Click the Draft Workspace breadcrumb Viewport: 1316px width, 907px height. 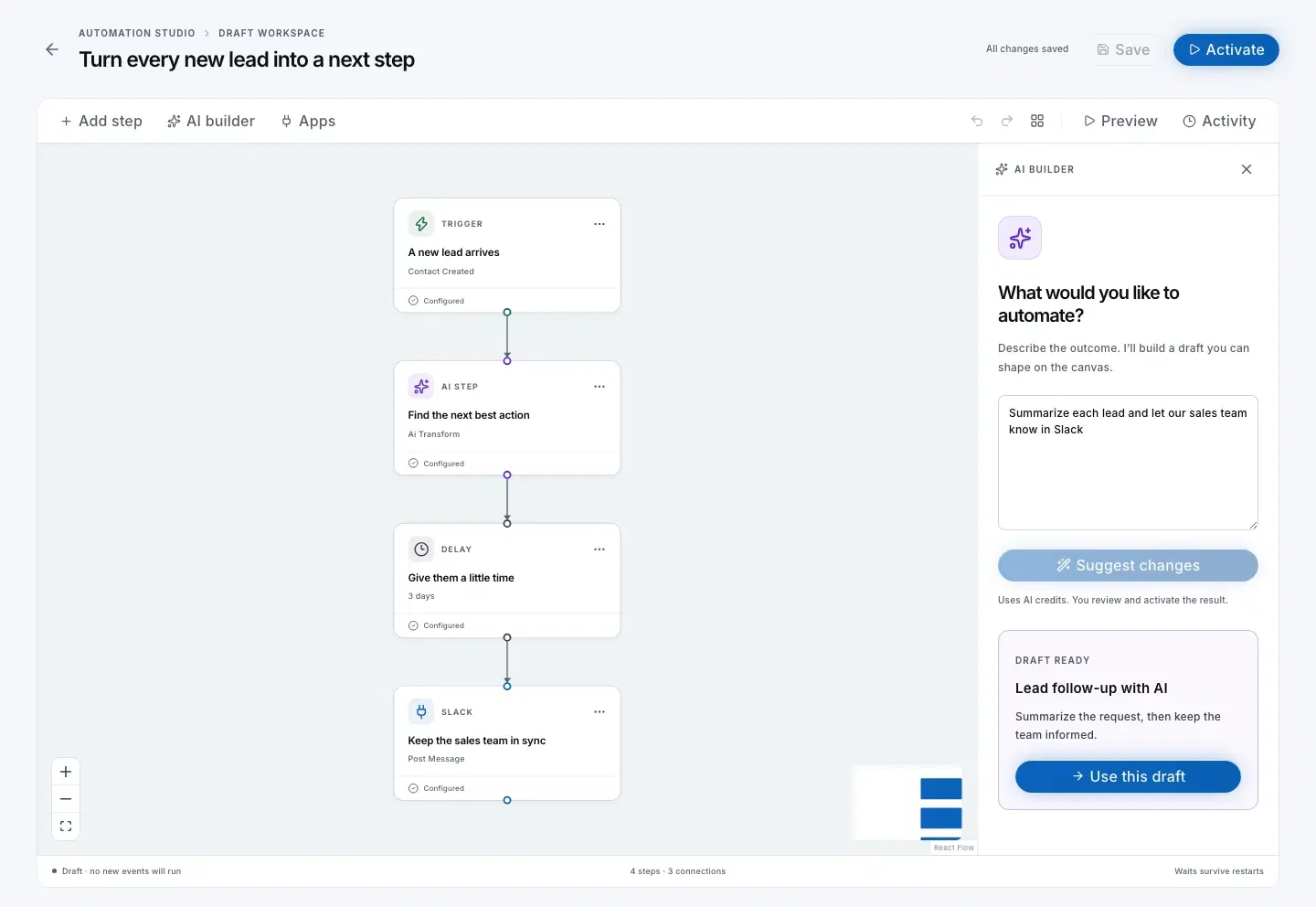click(x=271, y=33)
